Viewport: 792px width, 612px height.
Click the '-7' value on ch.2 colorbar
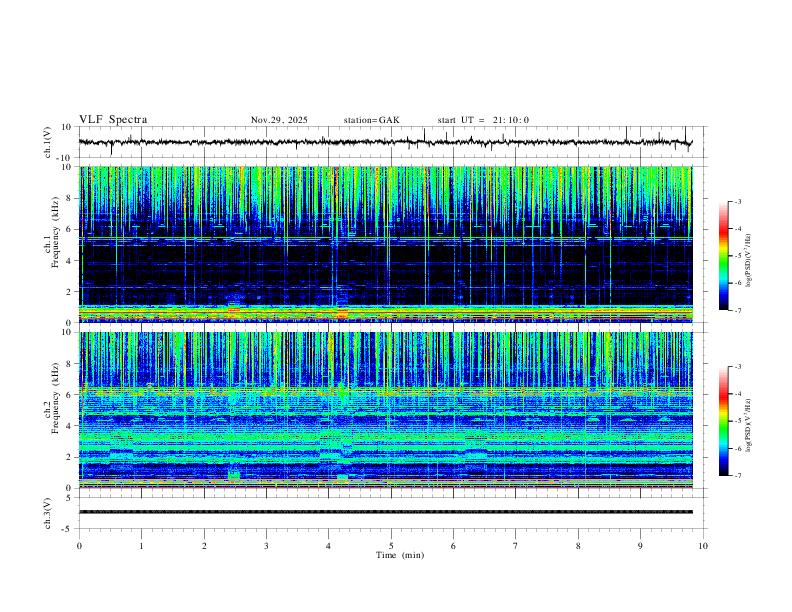point(737,476)
